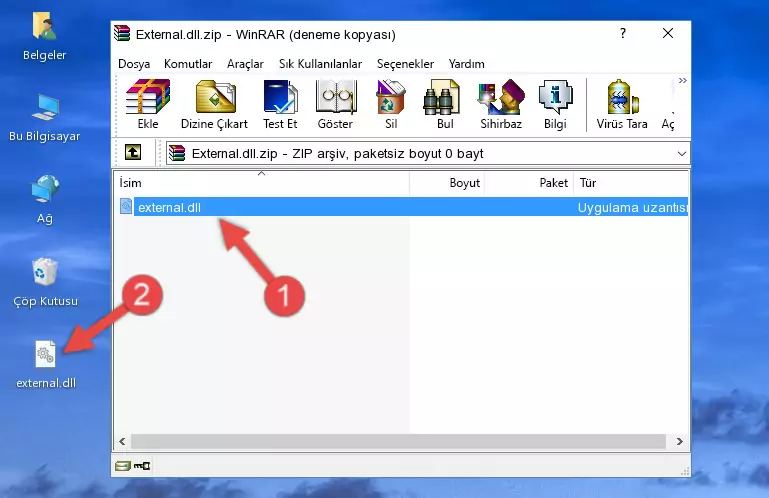Image resolution: width=769 pixels, height=498 pixels.
Task: Sort the list by the Paket column
Action: pos(529,183)
